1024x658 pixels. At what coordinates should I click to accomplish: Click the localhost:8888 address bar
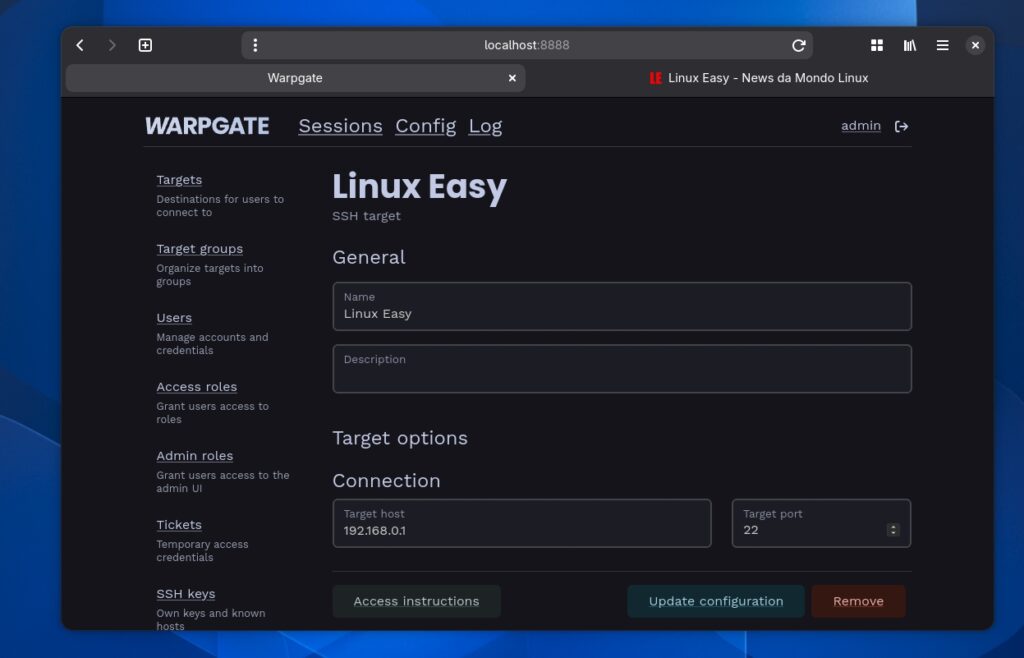pyautogui.click(x=526, y=45)
